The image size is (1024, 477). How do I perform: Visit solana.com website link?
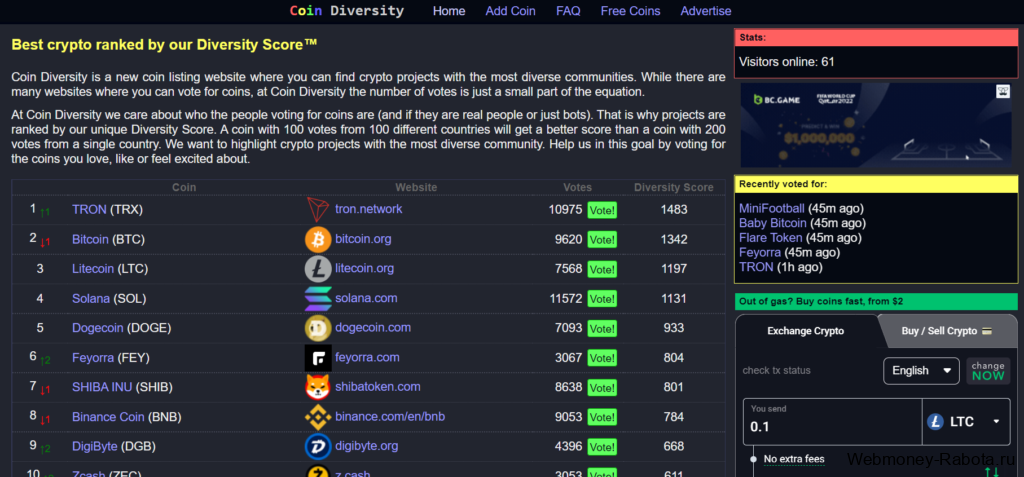click(366, 299)
